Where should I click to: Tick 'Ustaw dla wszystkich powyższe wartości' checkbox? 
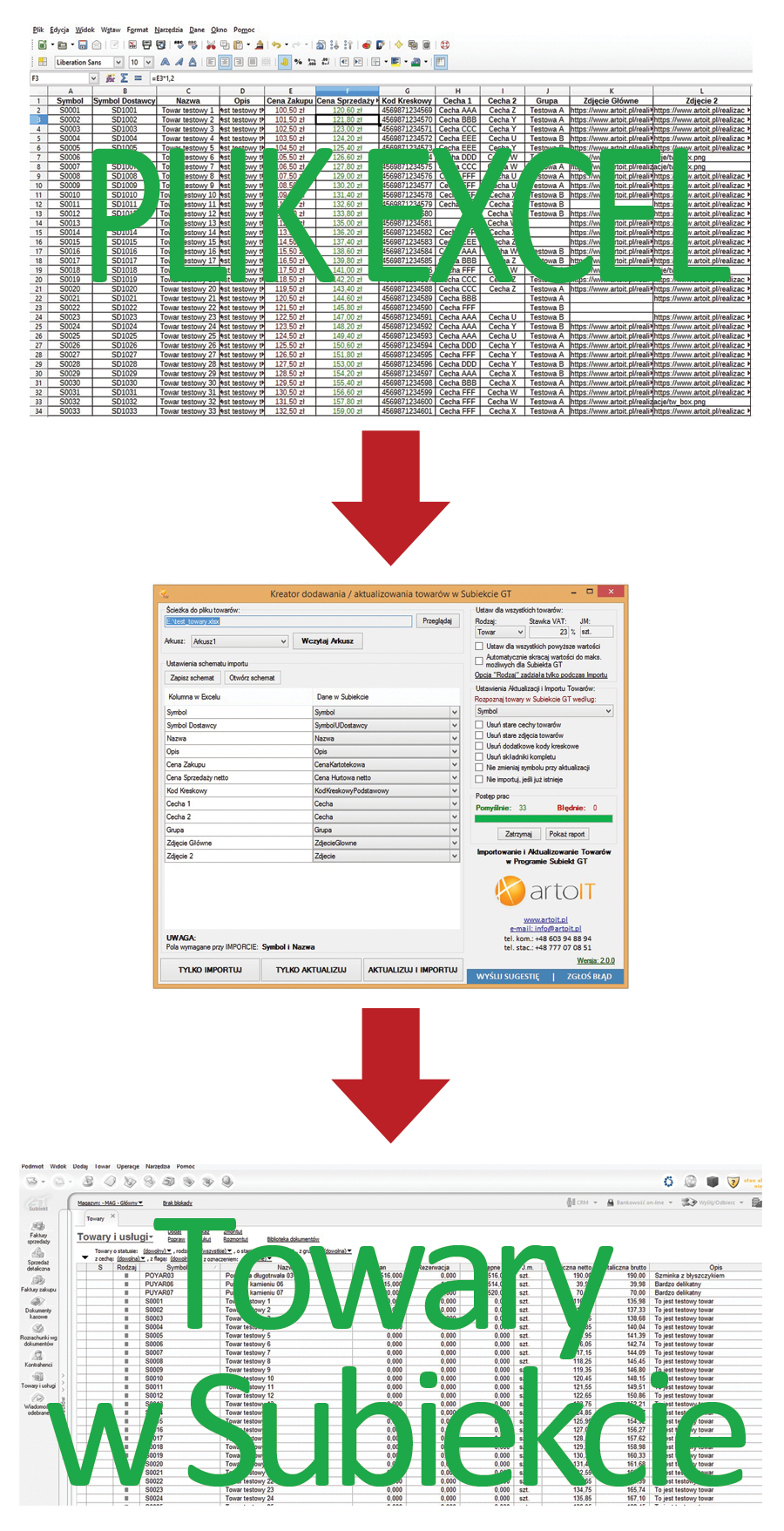click(479, 647)
